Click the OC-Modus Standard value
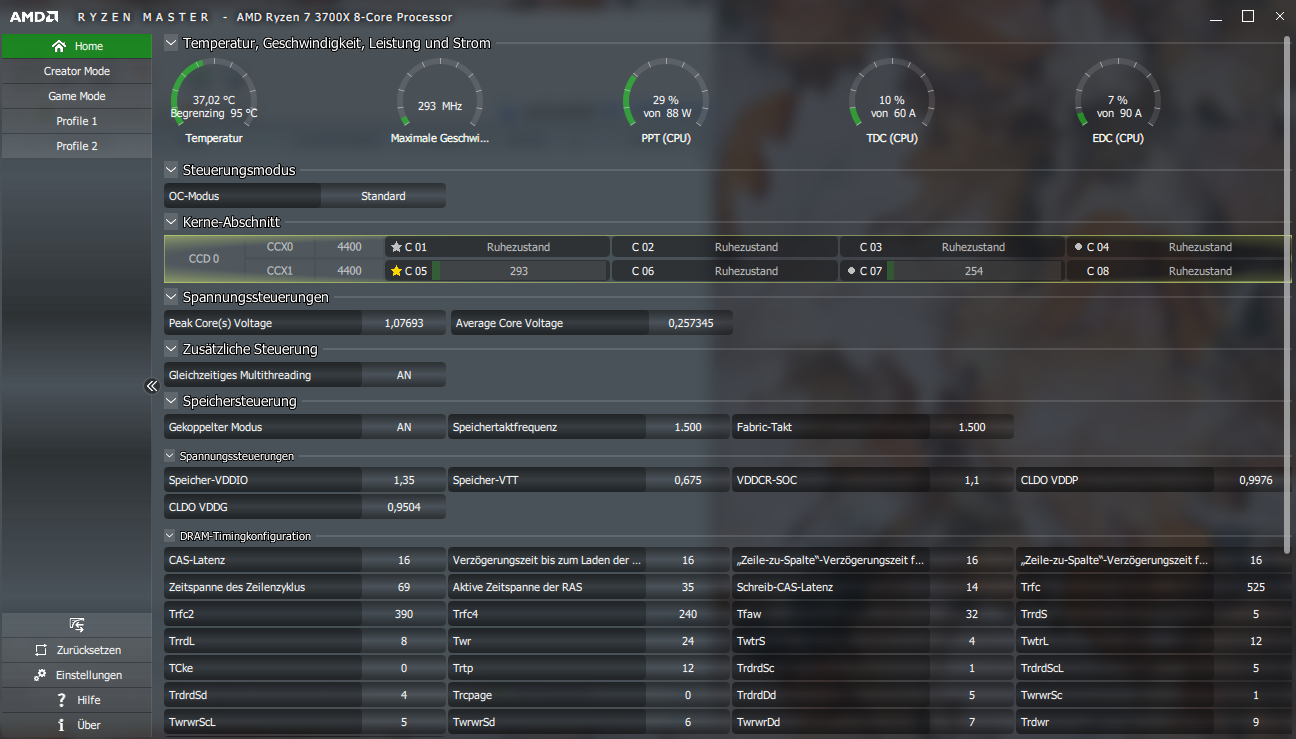The image size is (1296, 739). 383,196
